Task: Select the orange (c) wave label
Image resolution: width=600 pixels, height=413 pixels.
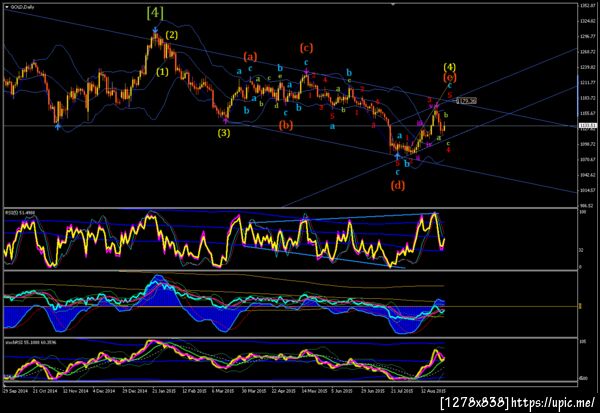Action: coord(306,47)
